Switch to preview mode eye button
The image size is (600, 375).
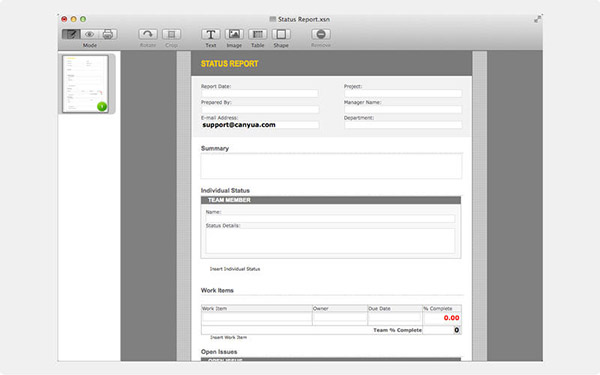tap(90, 34)
